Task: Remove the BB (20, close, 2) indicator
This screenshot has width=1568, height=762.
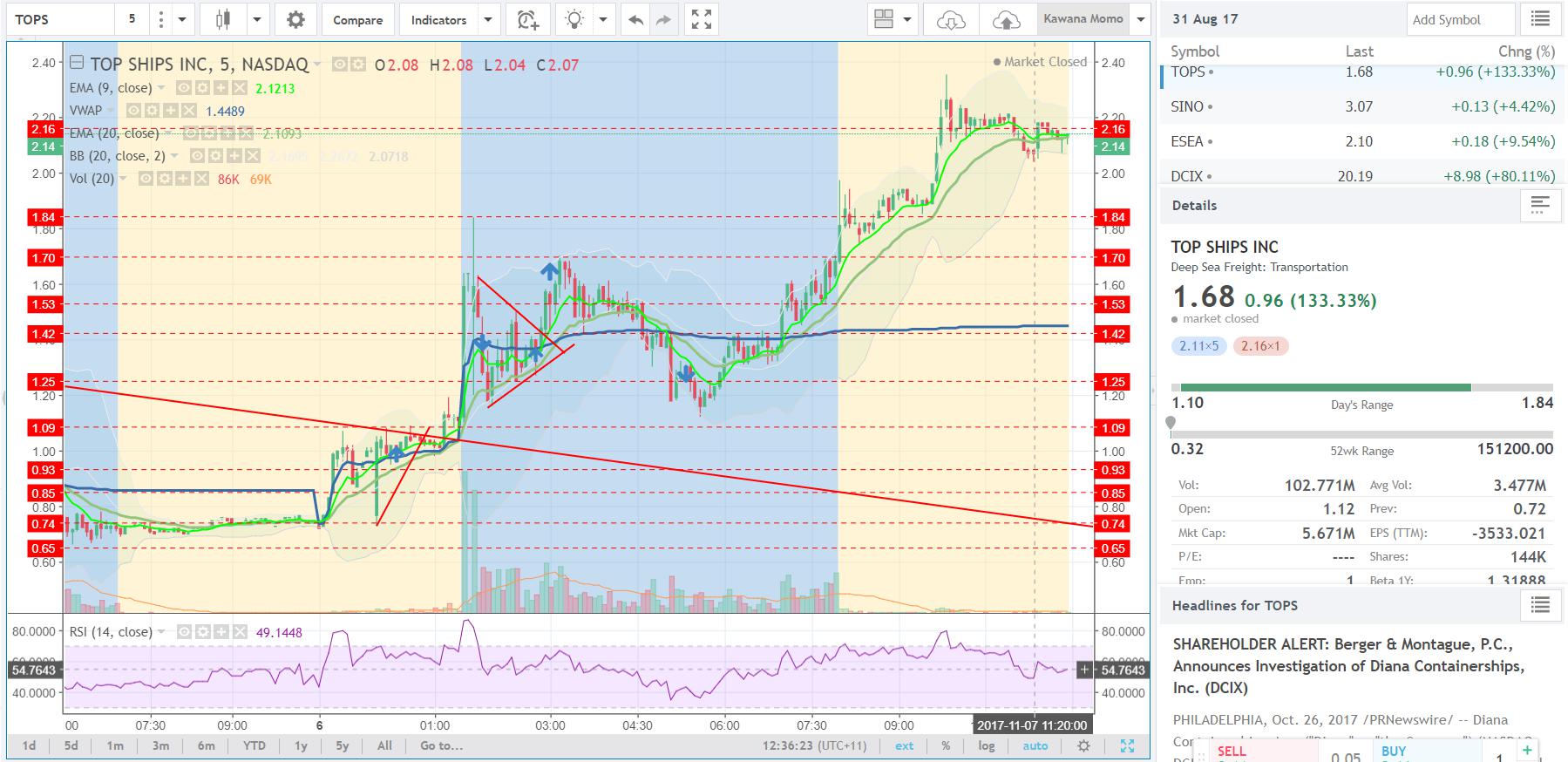Action: click(253, 156)
